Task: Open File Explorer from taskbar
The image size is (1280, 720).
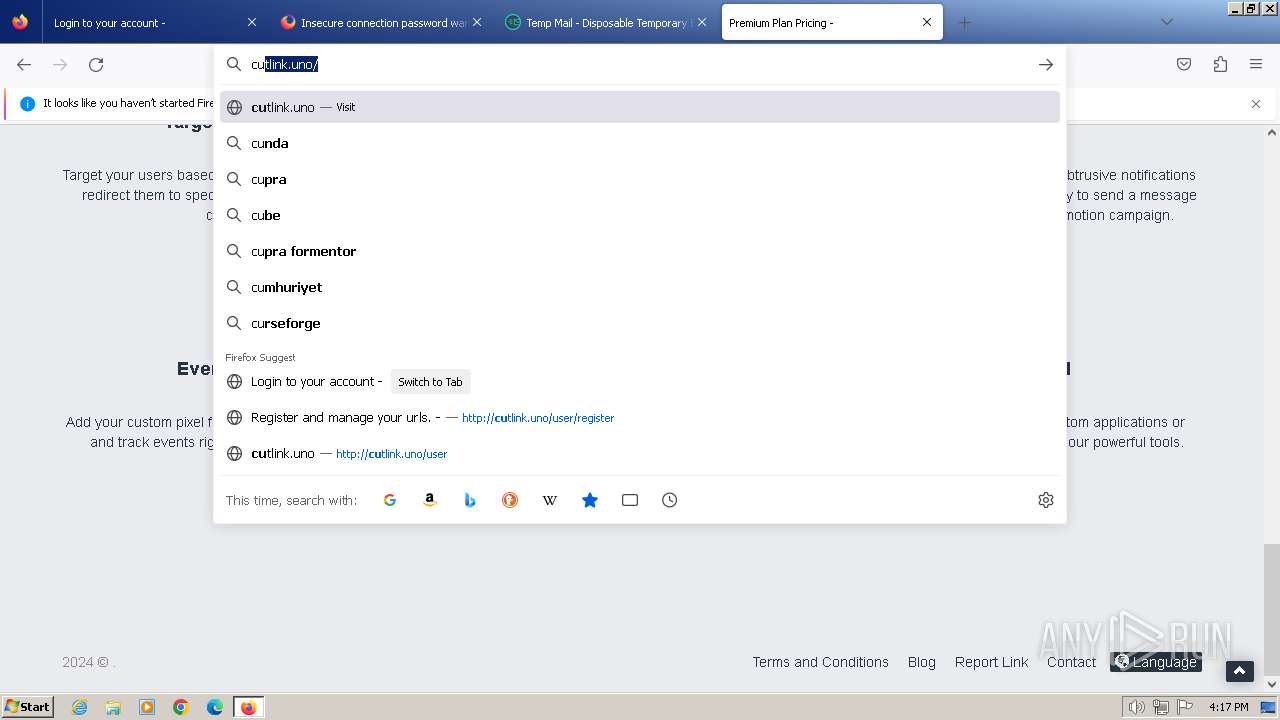Action: pyautogui.click(x=113, y=707)
